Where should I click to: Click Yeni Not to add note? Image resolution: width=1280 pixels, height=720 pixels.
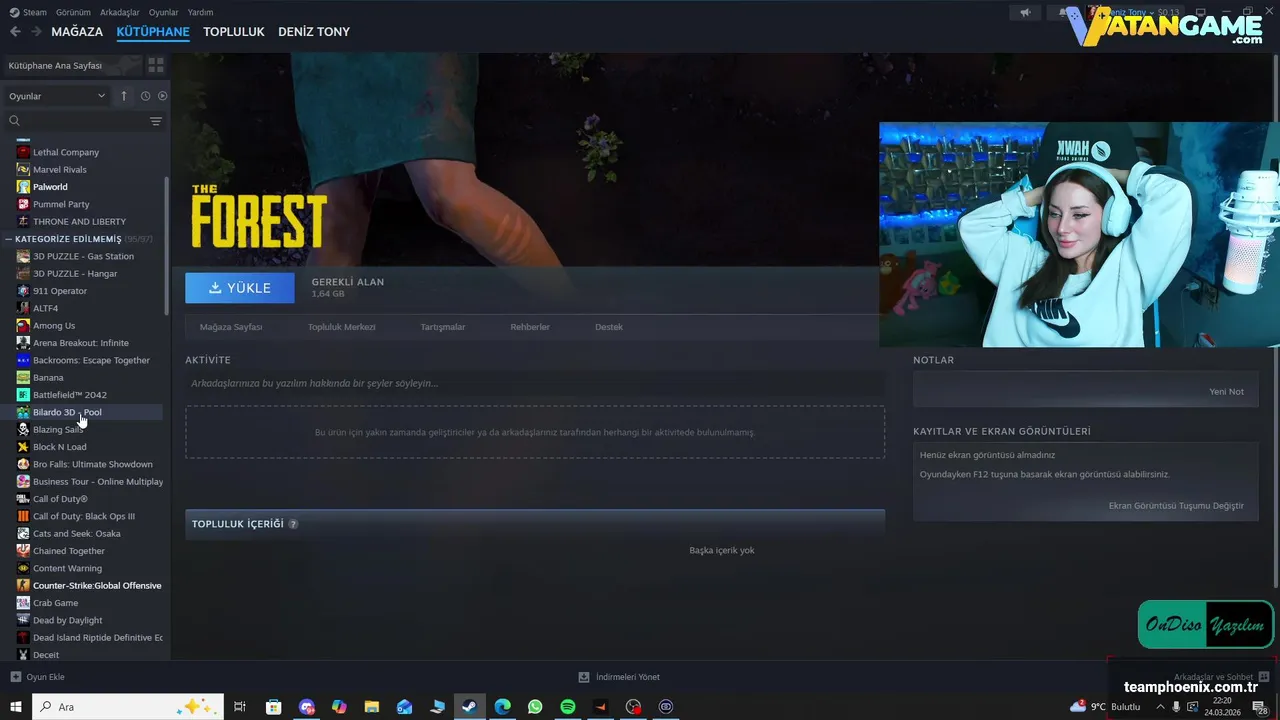click(1227, 391)
